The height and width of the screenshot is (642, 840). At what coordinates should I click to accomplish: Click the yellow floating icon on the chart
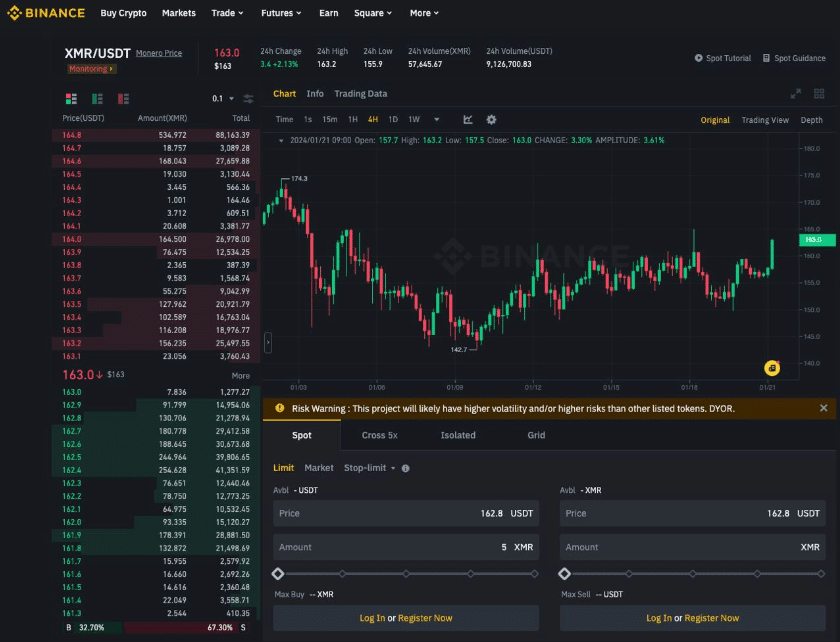[x=772, y=368]
